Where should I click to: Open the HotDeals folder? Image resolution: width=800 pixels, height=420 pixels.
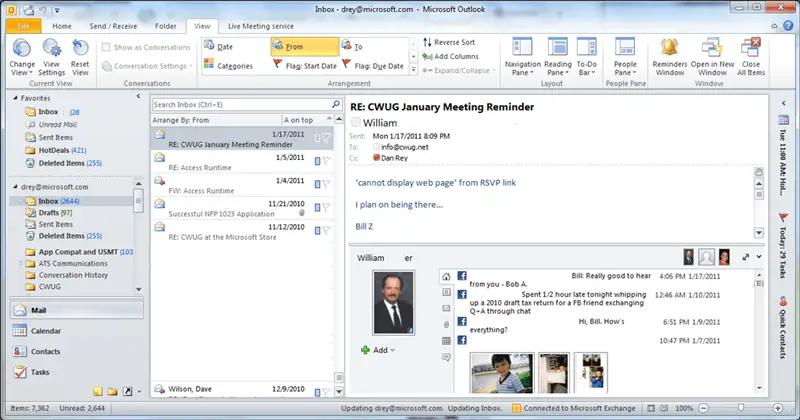(x=54, y=151)
